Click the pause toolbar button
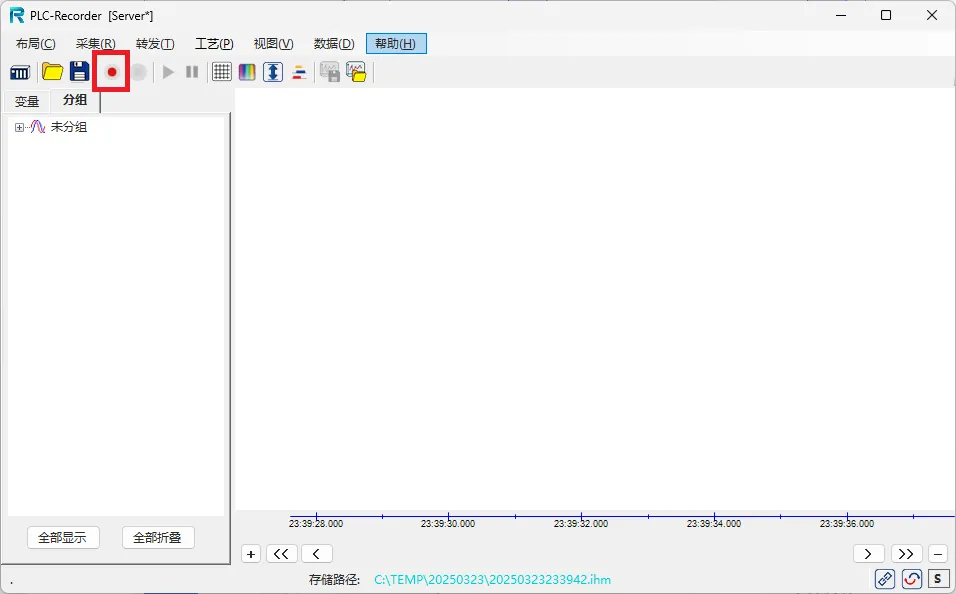This screenshot has width=956, height=594. click(x=192, y=72)
